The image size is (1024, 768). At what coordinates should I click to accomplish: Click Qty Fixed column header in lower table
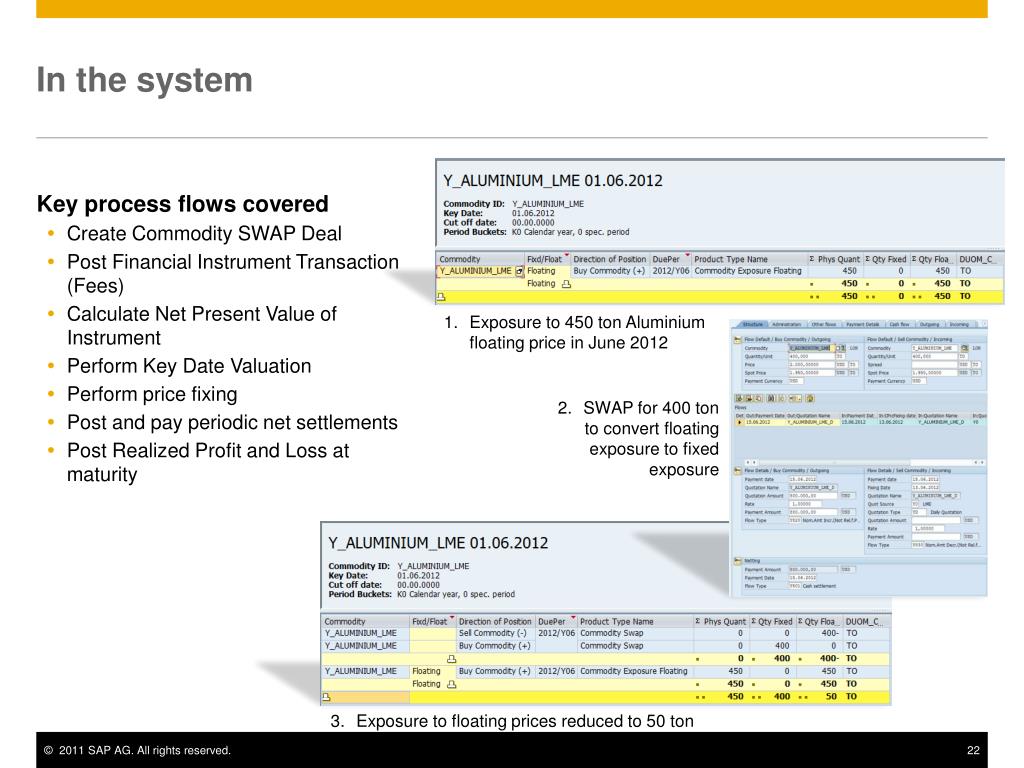click(x=771, y=622)
